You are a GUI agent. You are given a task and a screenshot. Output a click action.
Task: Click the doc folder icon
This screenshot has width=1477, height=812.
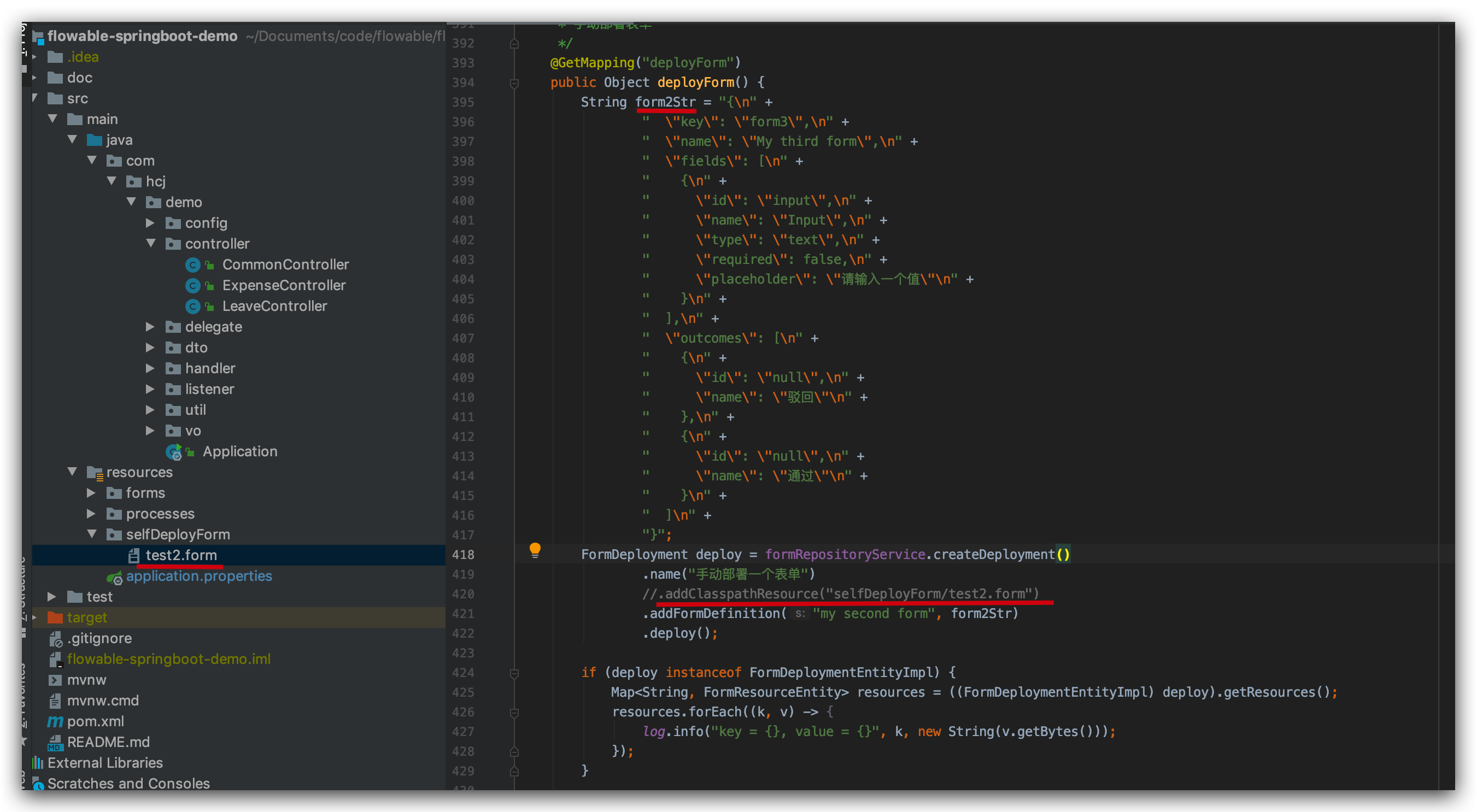click(55, 78)
